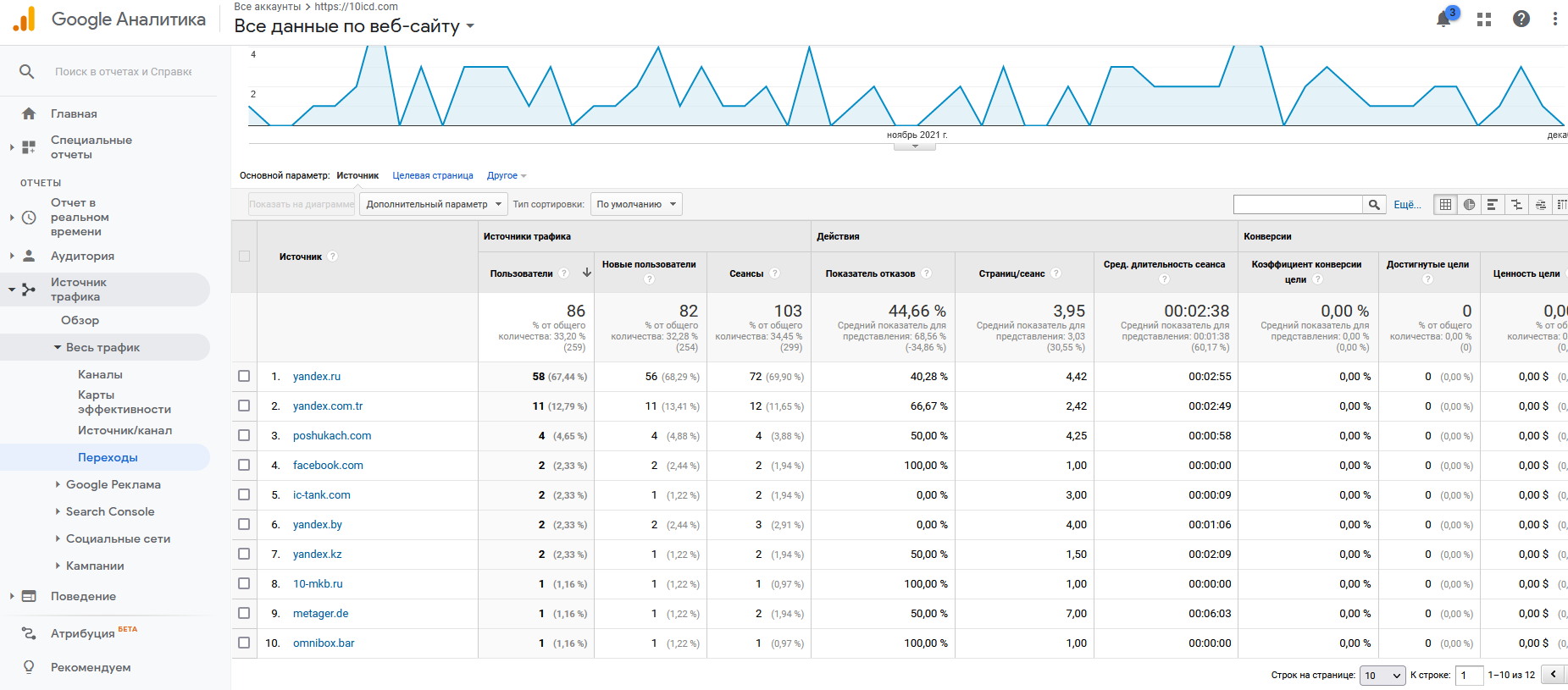Open the Дополнительный параметр dropdown
The width and height of the screenshot is (1568, 690).
coord(434,204)
